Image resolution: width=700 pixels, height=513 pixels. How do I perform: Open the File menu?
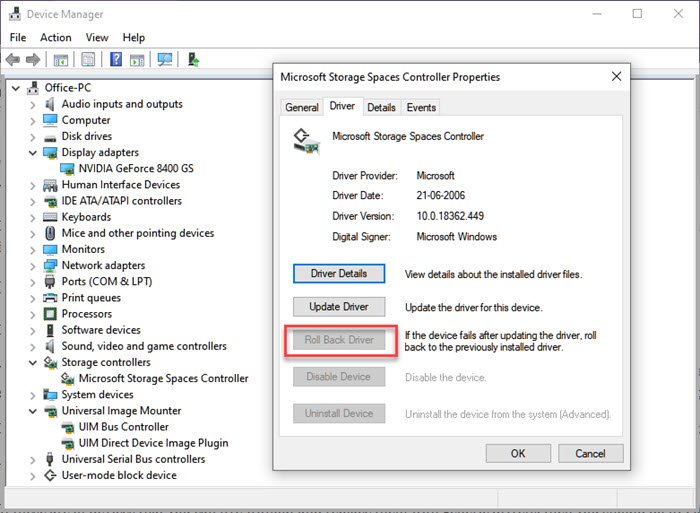(18, 38)
